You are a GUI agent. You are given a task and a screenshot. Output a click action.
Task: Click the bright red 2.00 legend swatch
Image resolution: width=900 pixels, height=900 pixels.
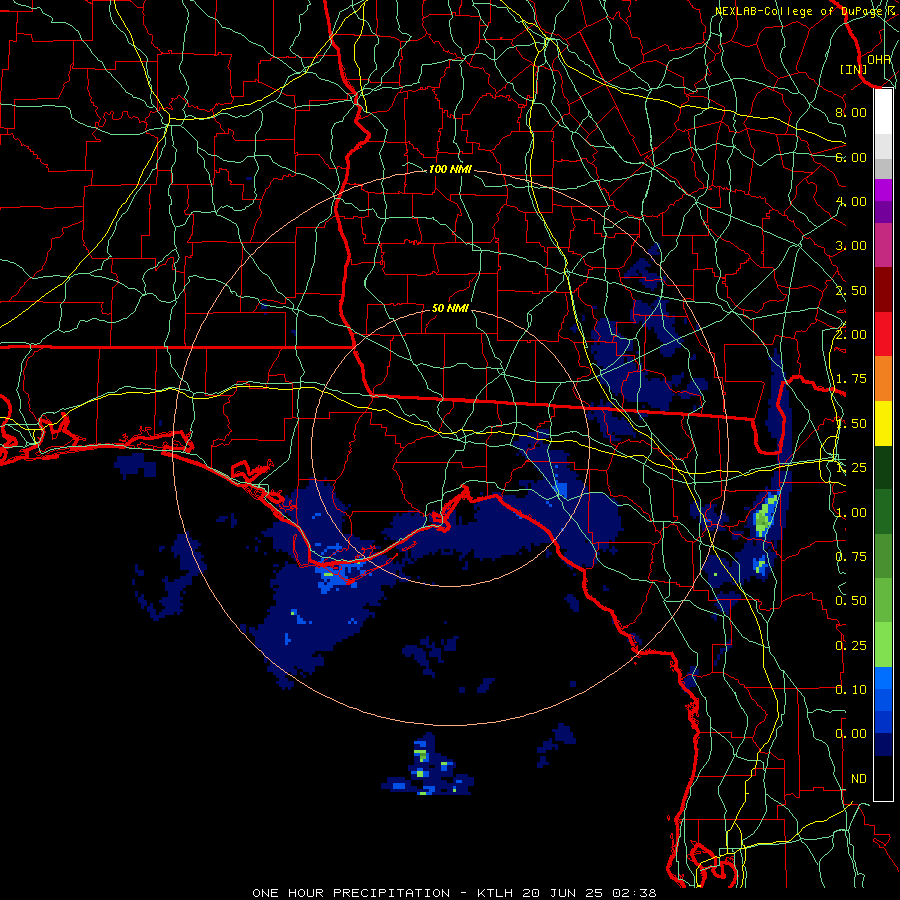pos(883,335)
